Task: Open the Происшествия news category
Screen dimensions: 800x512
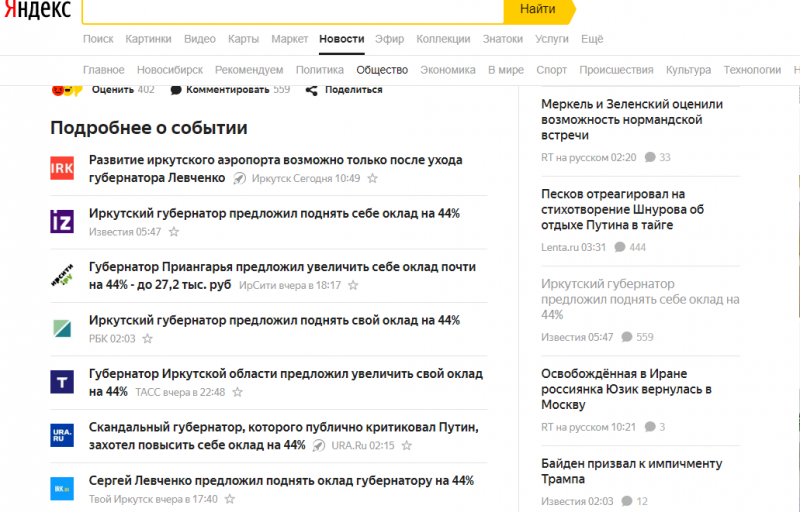Action: click(x=616, y=70)
